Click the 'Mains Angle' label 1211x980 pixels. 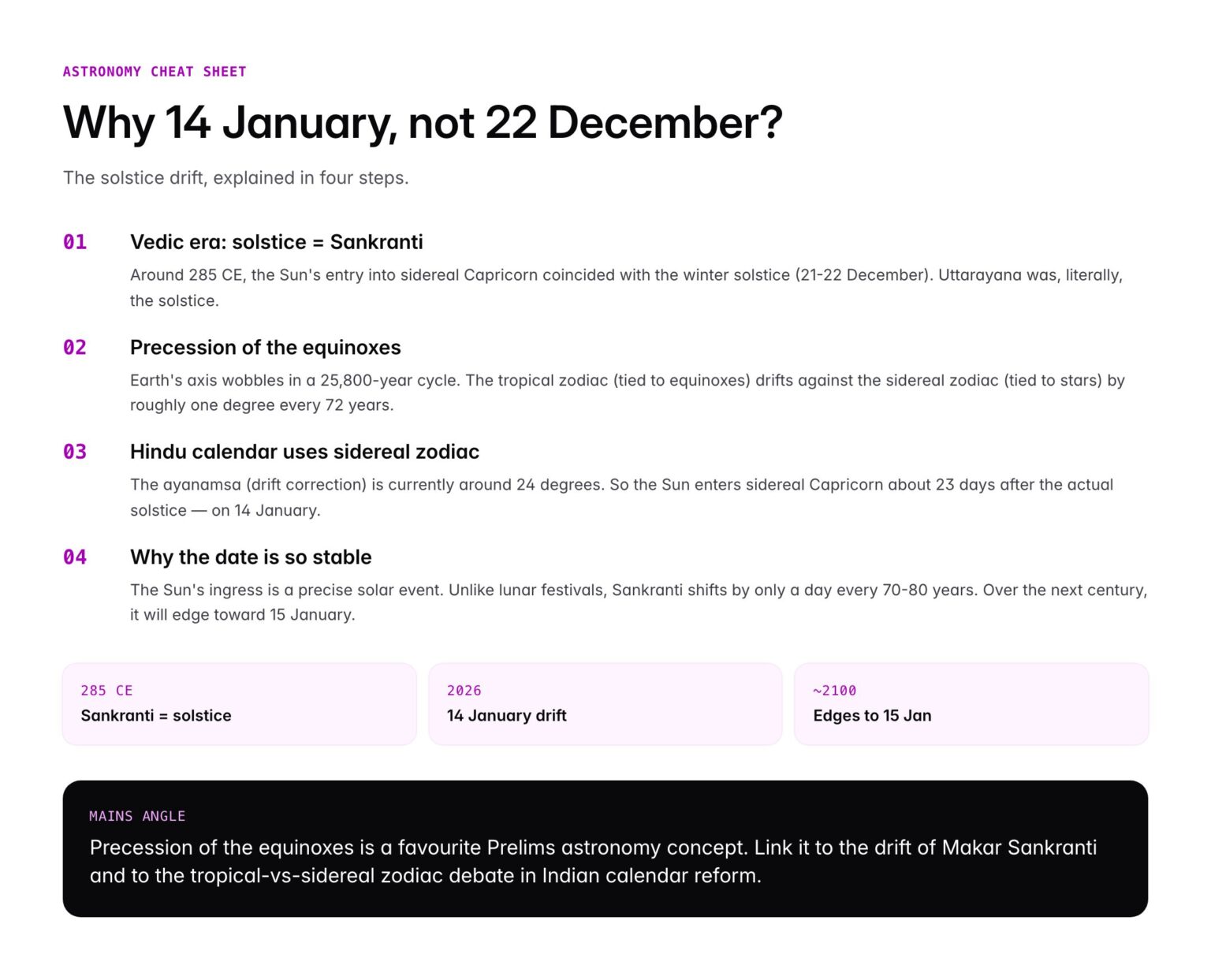(x=137, y=816)
